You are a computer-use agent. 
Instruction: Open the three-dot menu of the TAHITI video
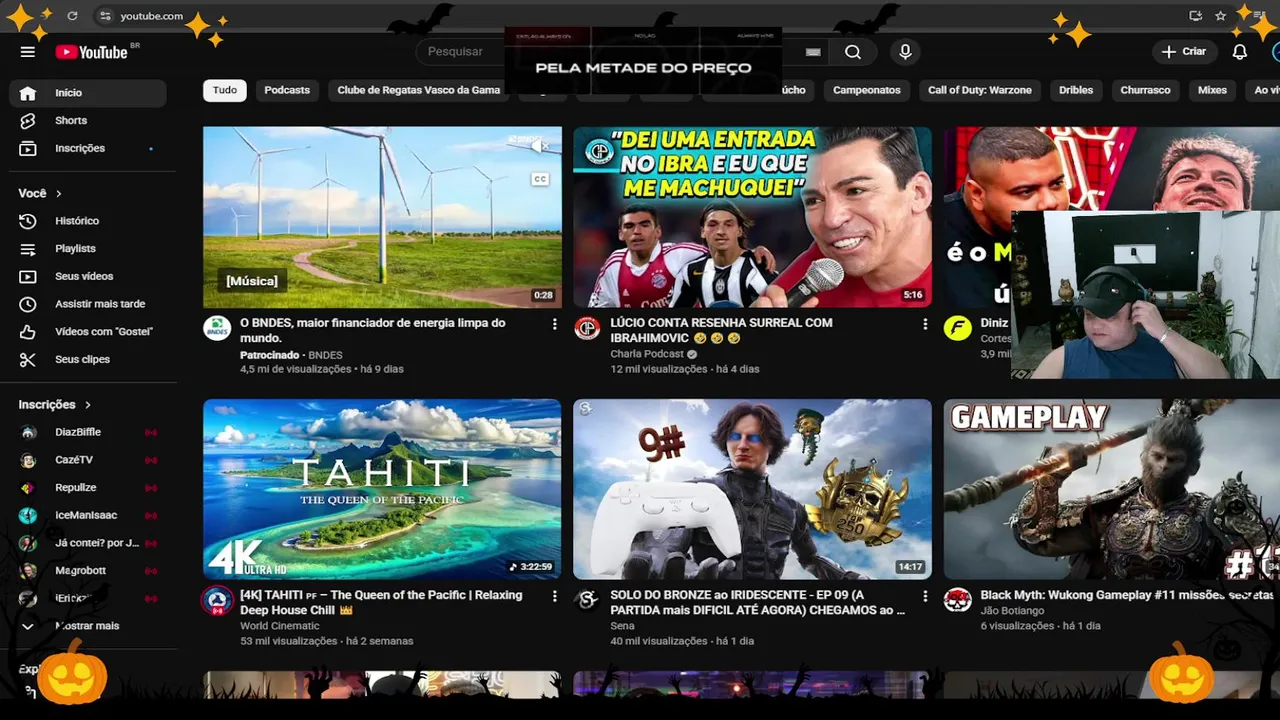coord(554,596)
